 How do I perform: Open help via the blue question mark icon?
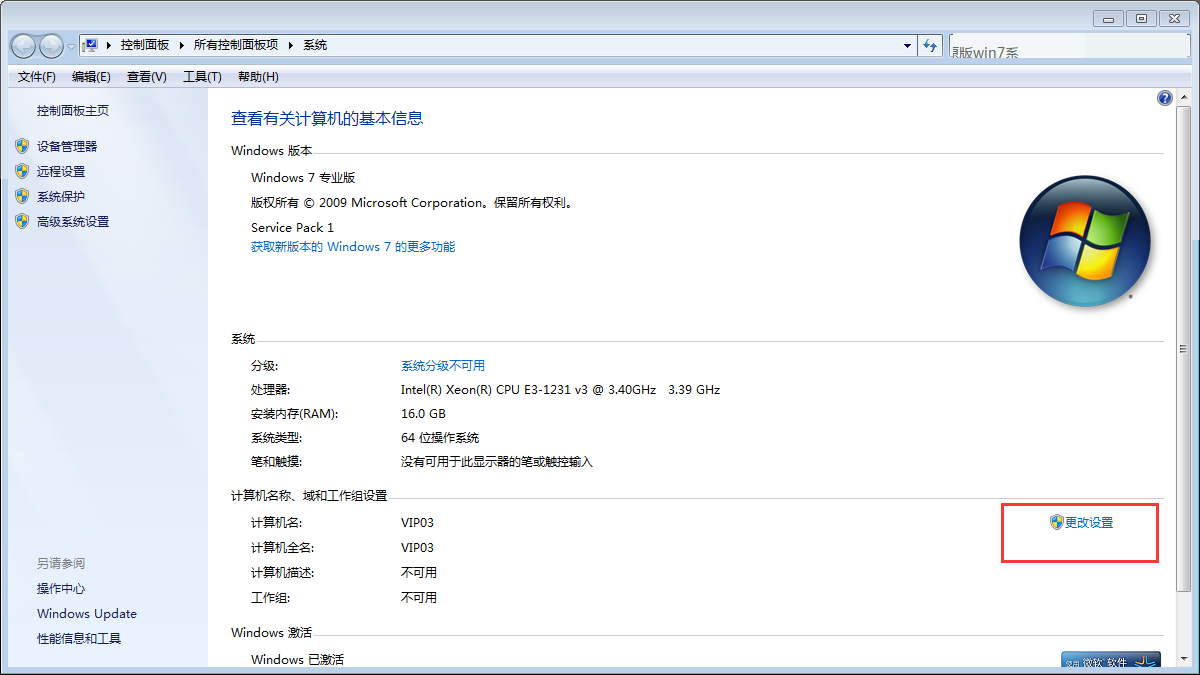[1164, 98]
